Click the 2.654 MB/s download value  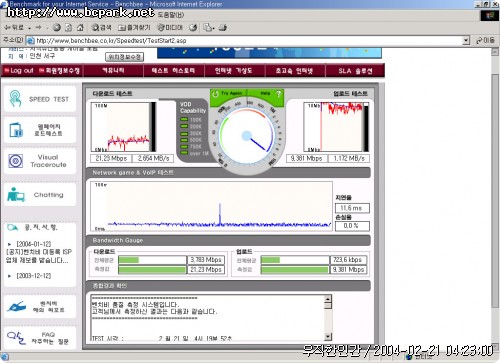[x=153, y=158]
